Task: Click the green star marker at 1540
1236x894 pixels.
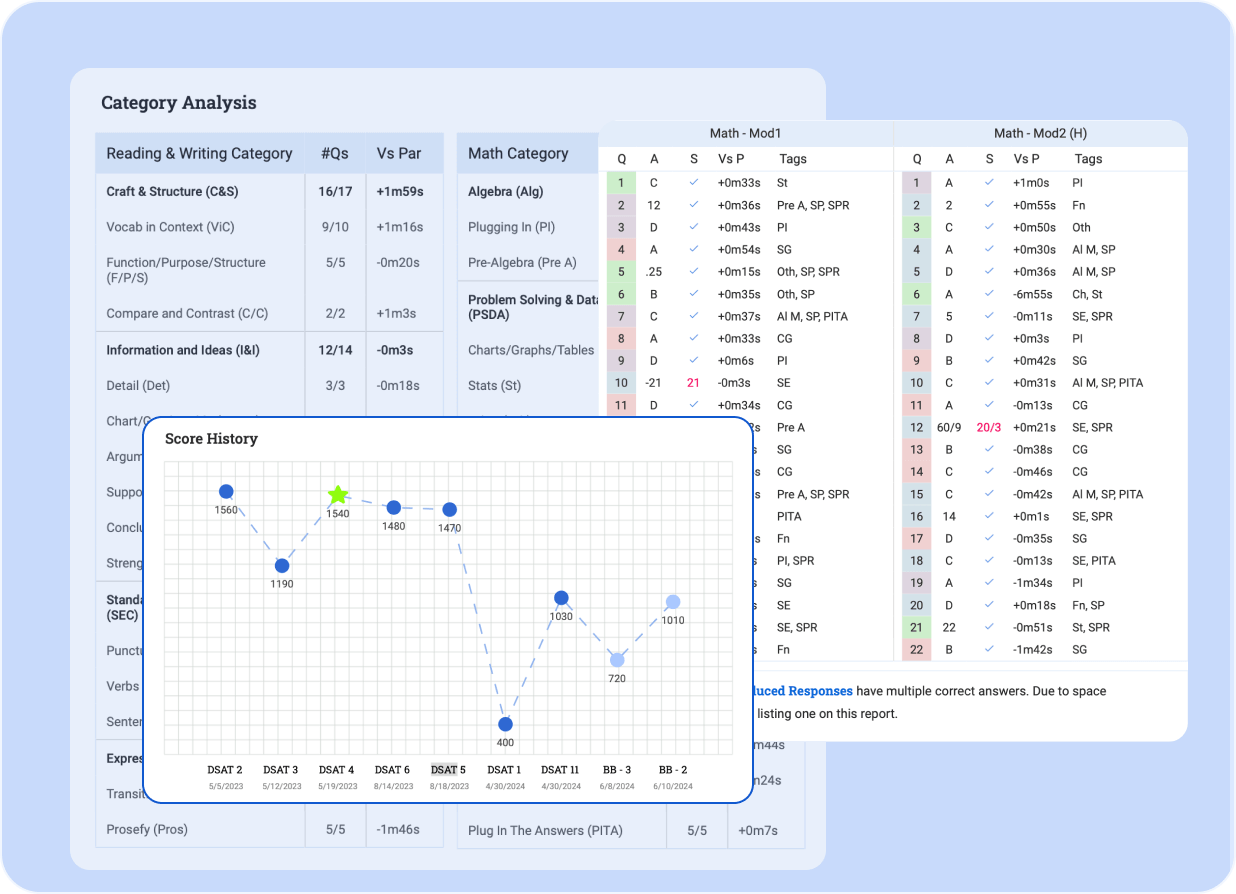Action: point(338,495)
